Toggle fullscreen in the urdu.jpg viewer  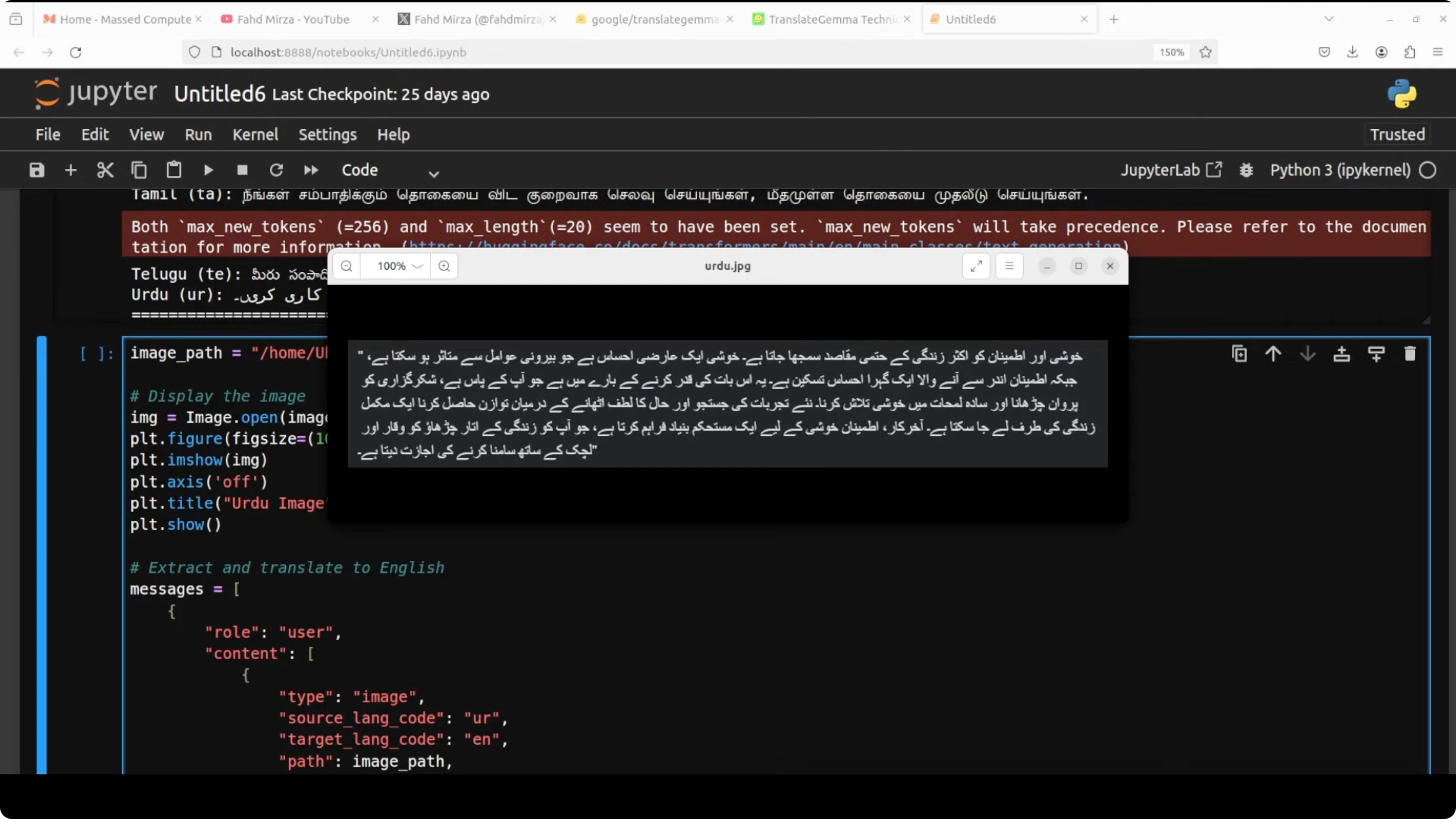click(976, 266)
